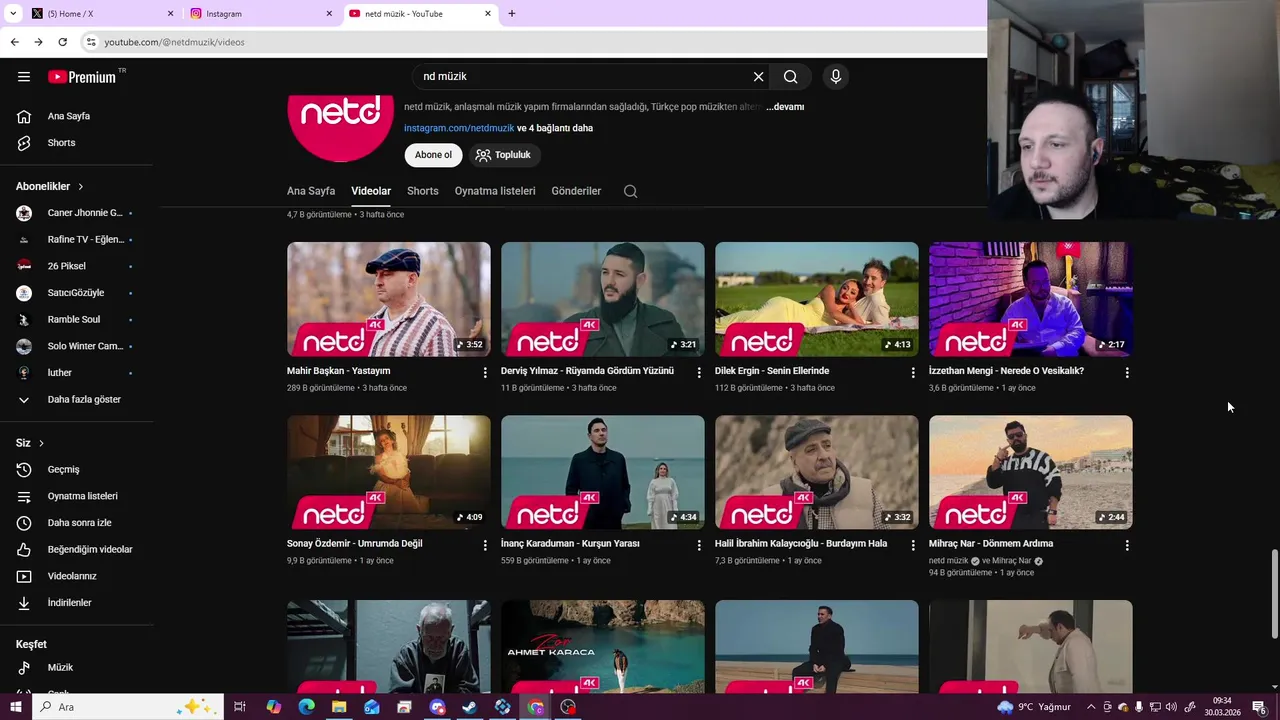Open the YouTube hamburger guide menu
This screenshot has height=720, width=1280.
point(24,77)
